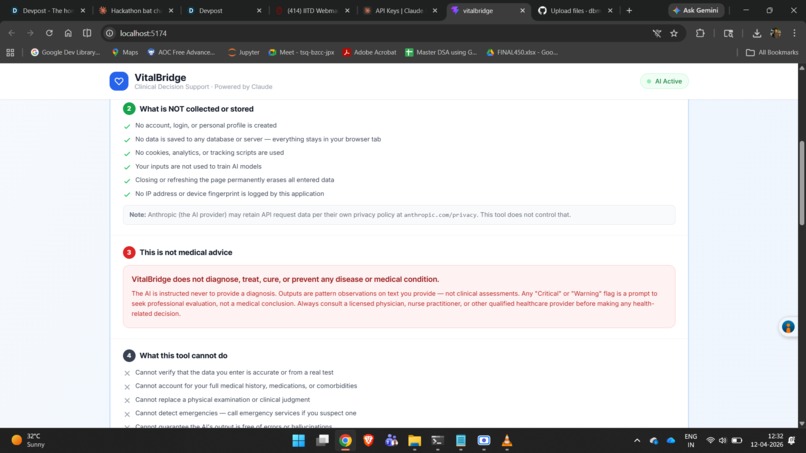The image size is (806, 453).
Task: Open clock and calendar showing 12:32
Action: click(x=766, y=441)
